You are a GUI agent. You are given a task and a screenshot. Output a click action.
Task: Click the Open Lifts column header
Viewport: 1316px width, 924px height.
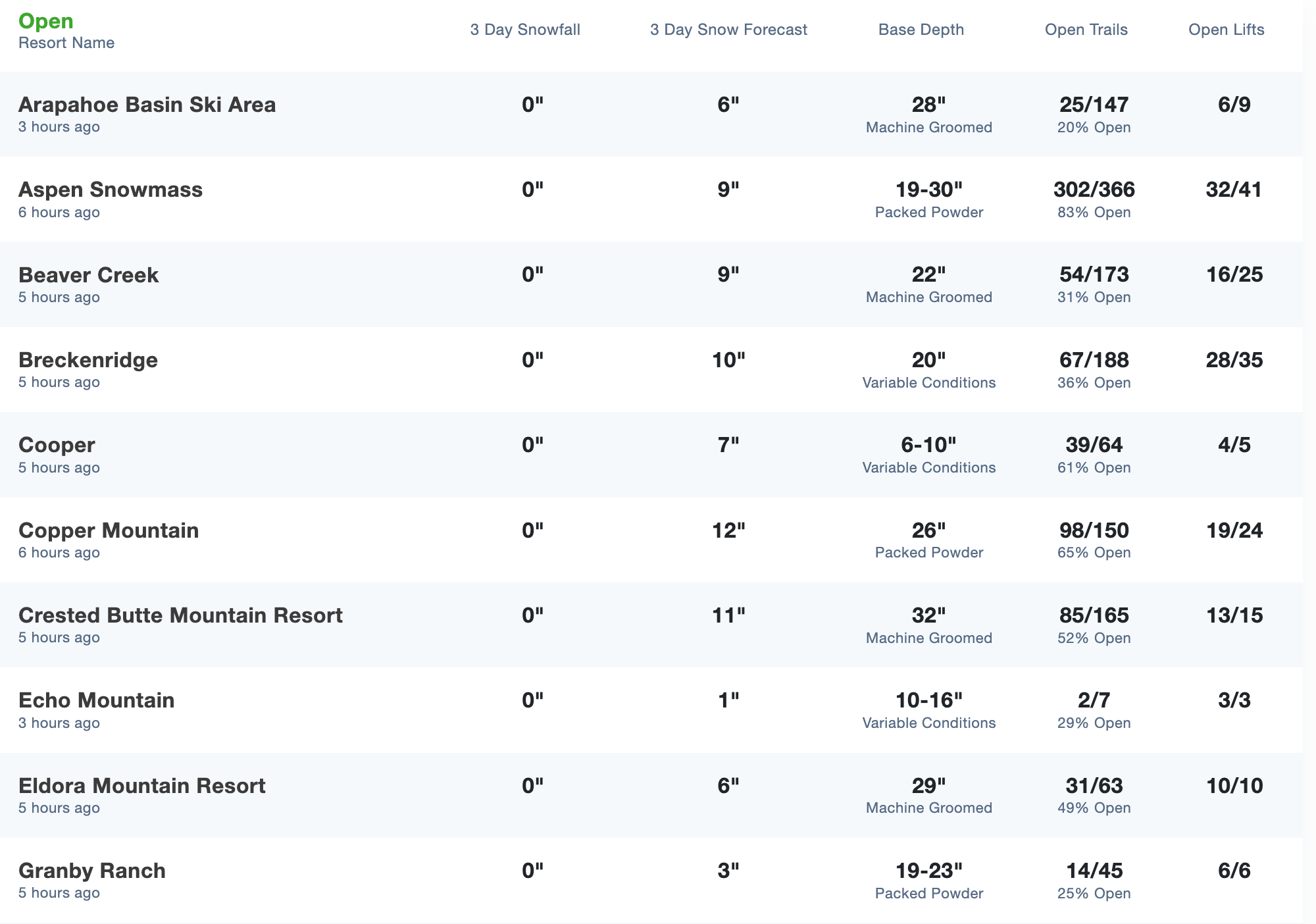1226,30
